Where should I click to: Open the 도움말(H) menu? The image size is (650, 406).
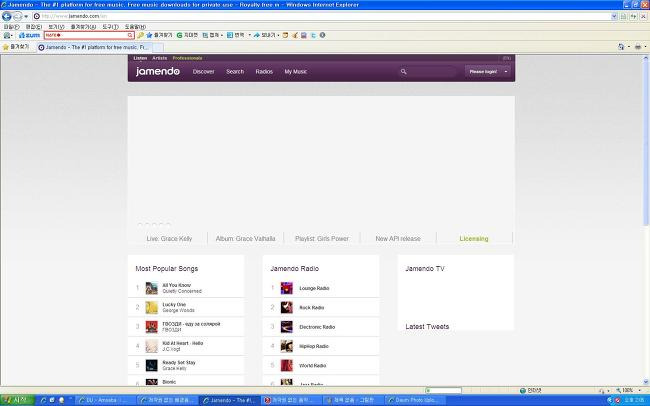pyautogui.click(x=135, y=27)
